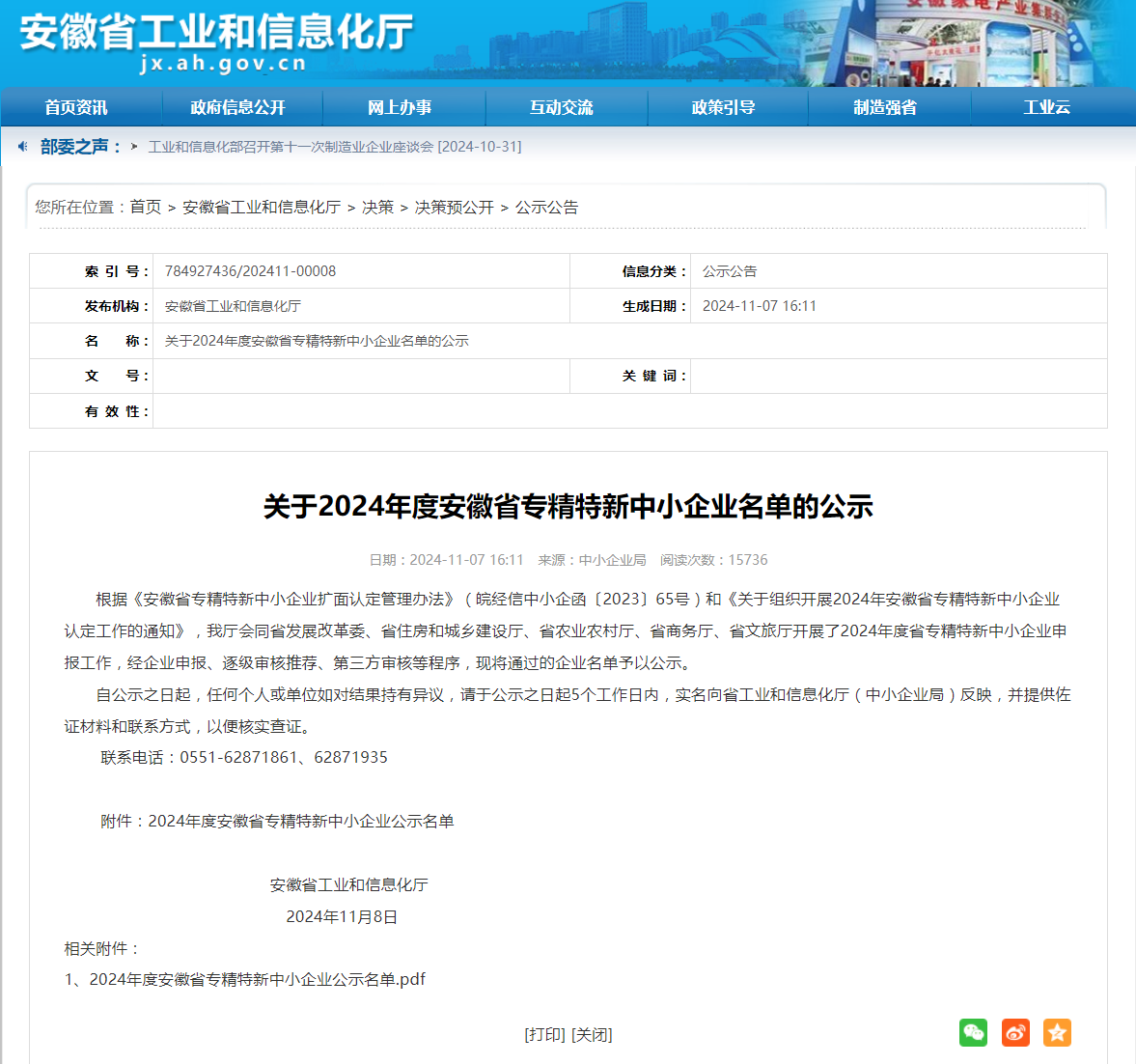Viewport: 1136px width, 1064px height.
Task: Click the small arrow before the news ticker
Action: click(x=134, y=147)
